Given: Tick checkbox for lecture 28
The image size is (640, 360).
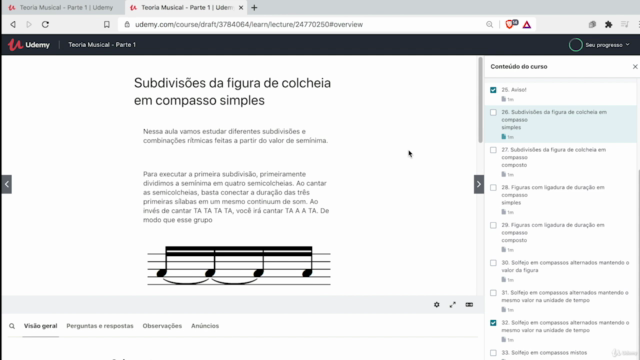Looking at the screenshot, I should pos(493,187).
